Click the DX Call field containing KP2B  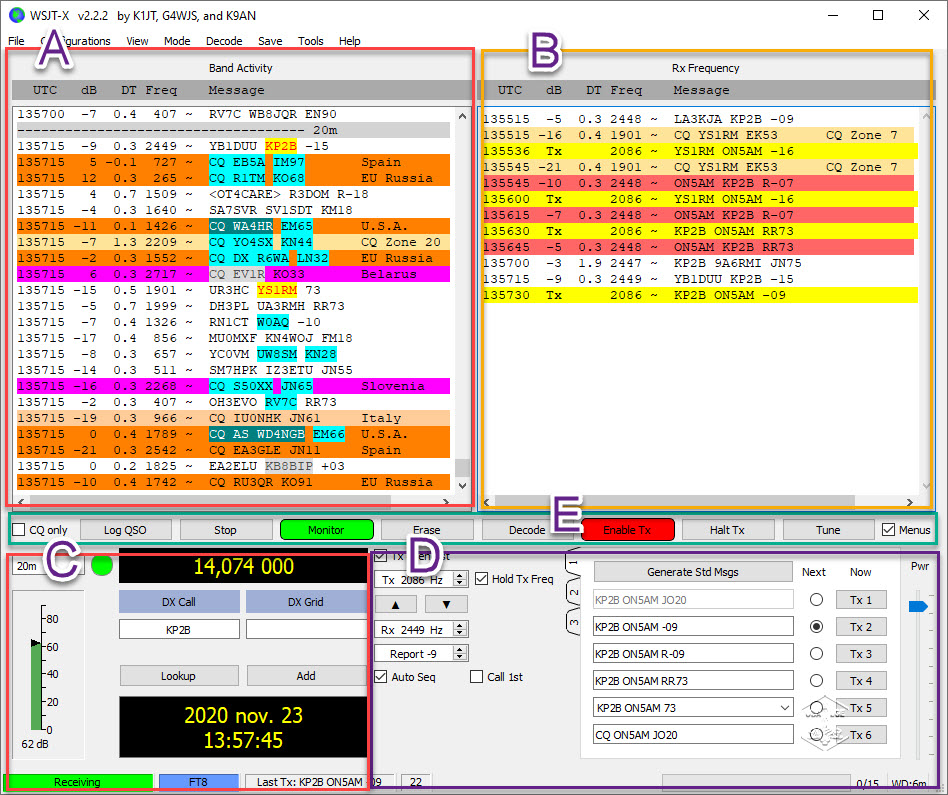pos(179,629)
